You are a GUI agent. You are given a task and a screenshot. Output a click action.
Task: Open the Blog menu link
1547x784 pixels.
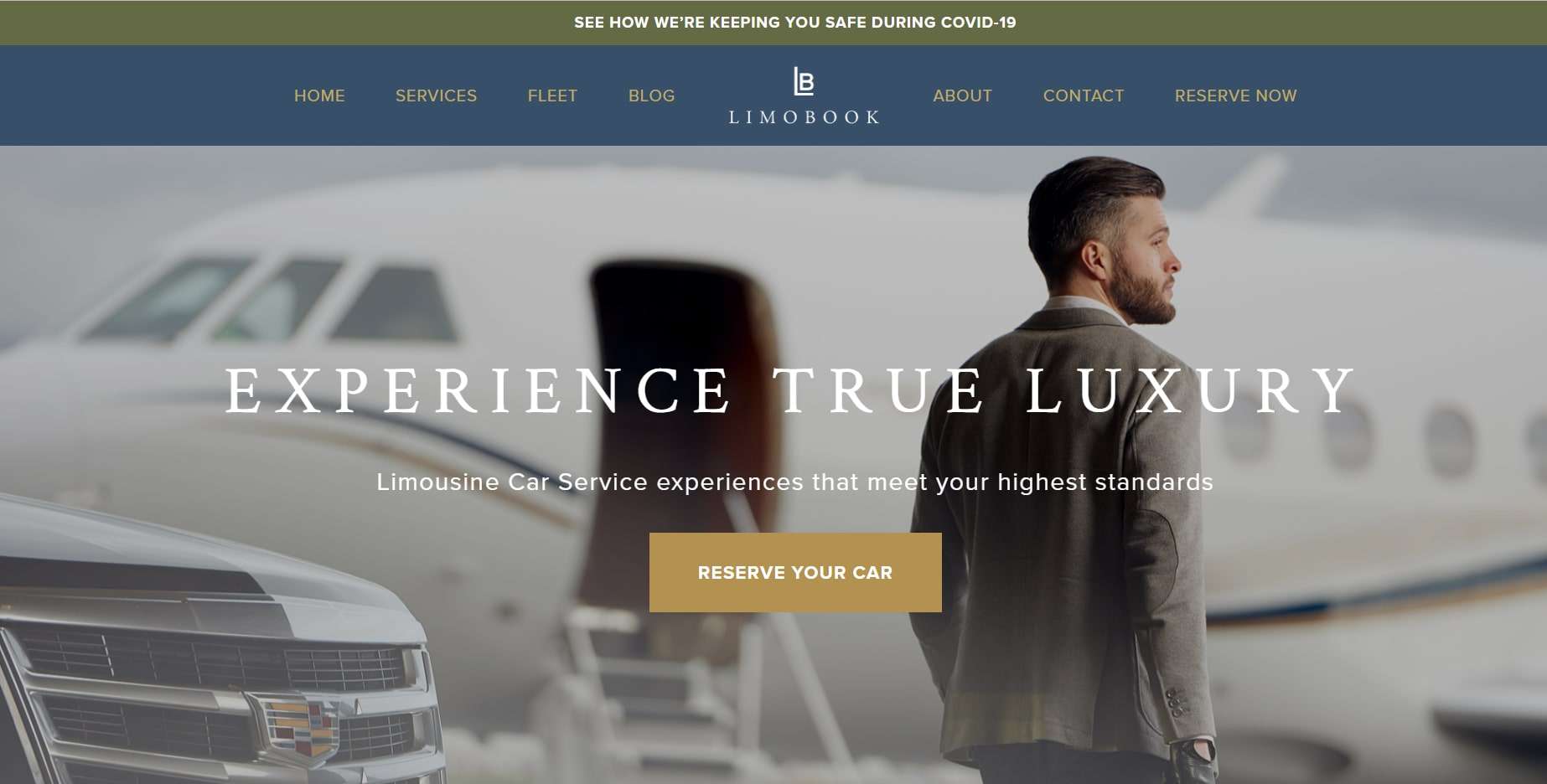click(651, 95)
